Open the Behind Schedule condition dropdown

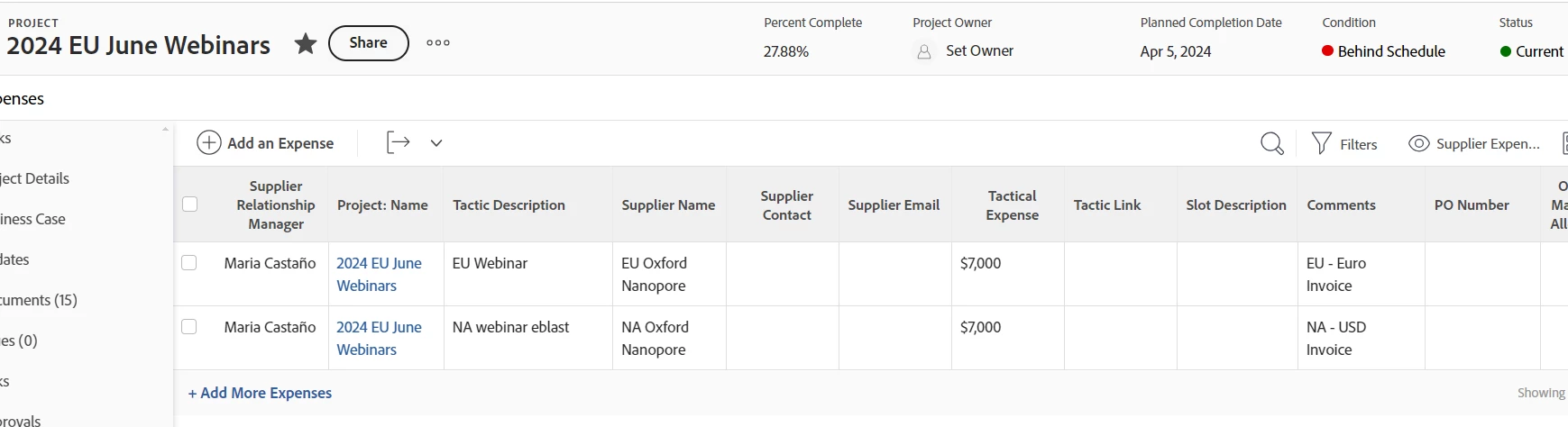click(x=1391, y=51)
